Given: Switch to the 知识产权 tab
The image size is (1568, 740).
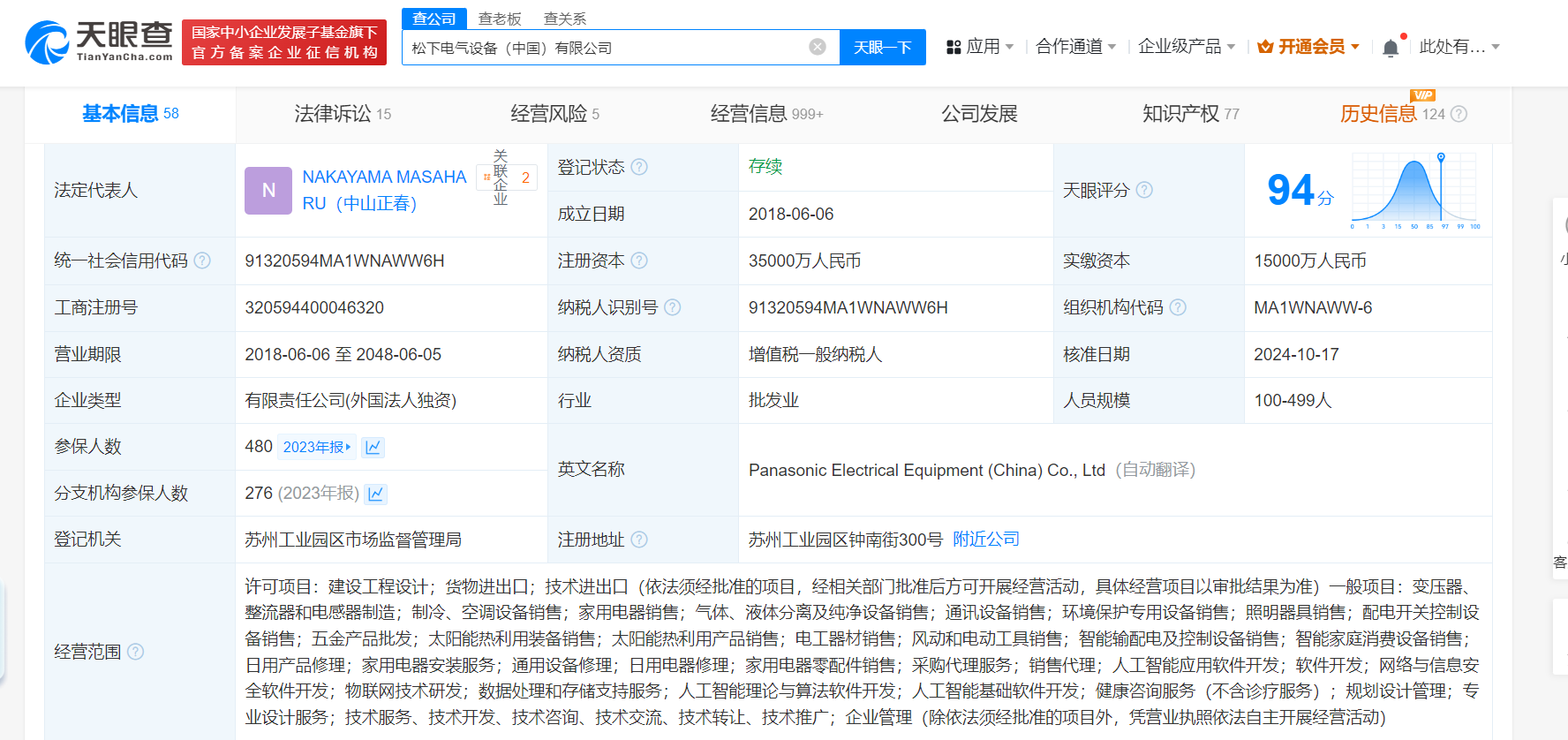Looking at the screenshot, I should (1190, 114).
